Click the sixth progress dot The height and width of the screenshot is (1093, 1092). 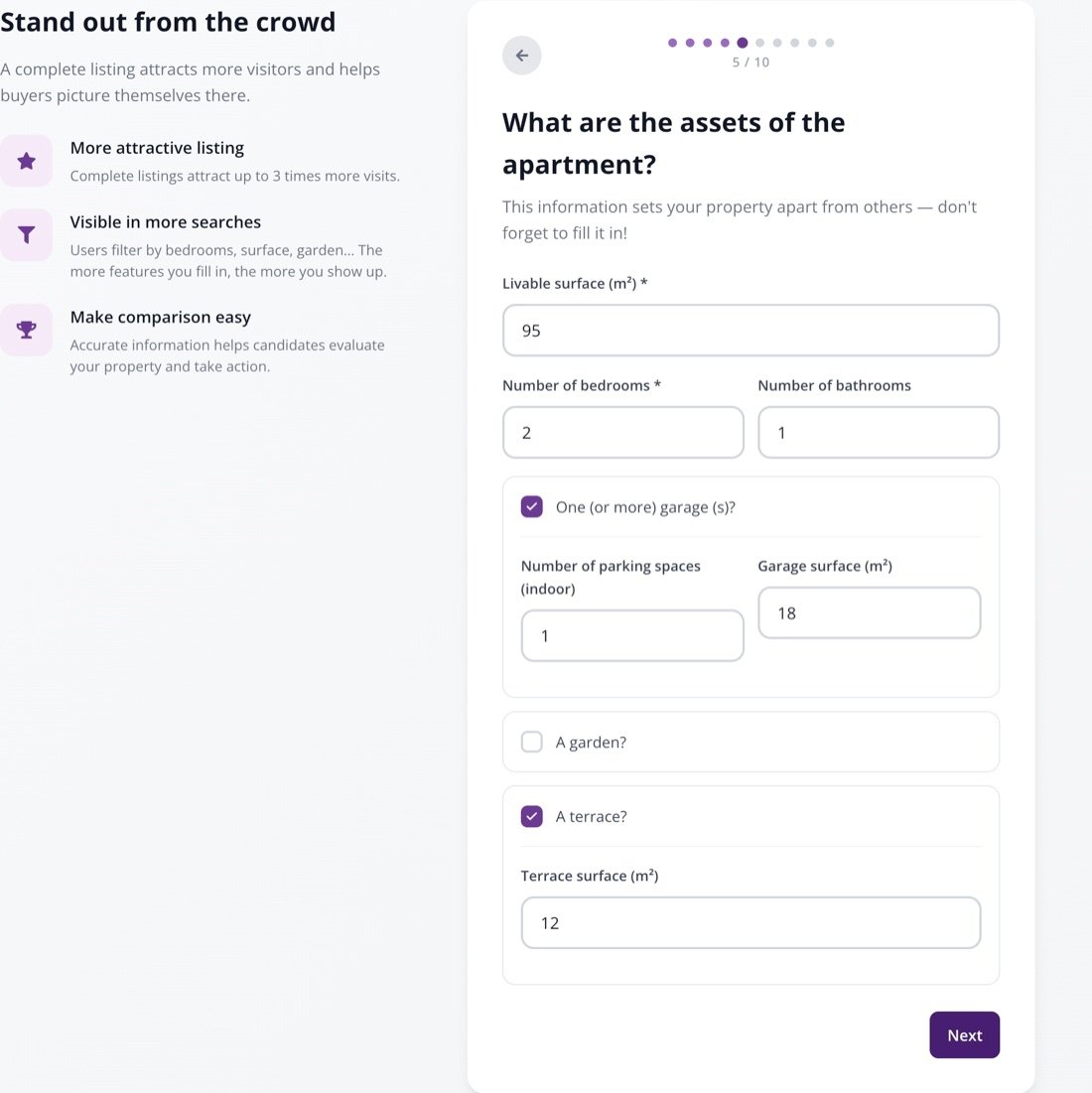point(759,43)
